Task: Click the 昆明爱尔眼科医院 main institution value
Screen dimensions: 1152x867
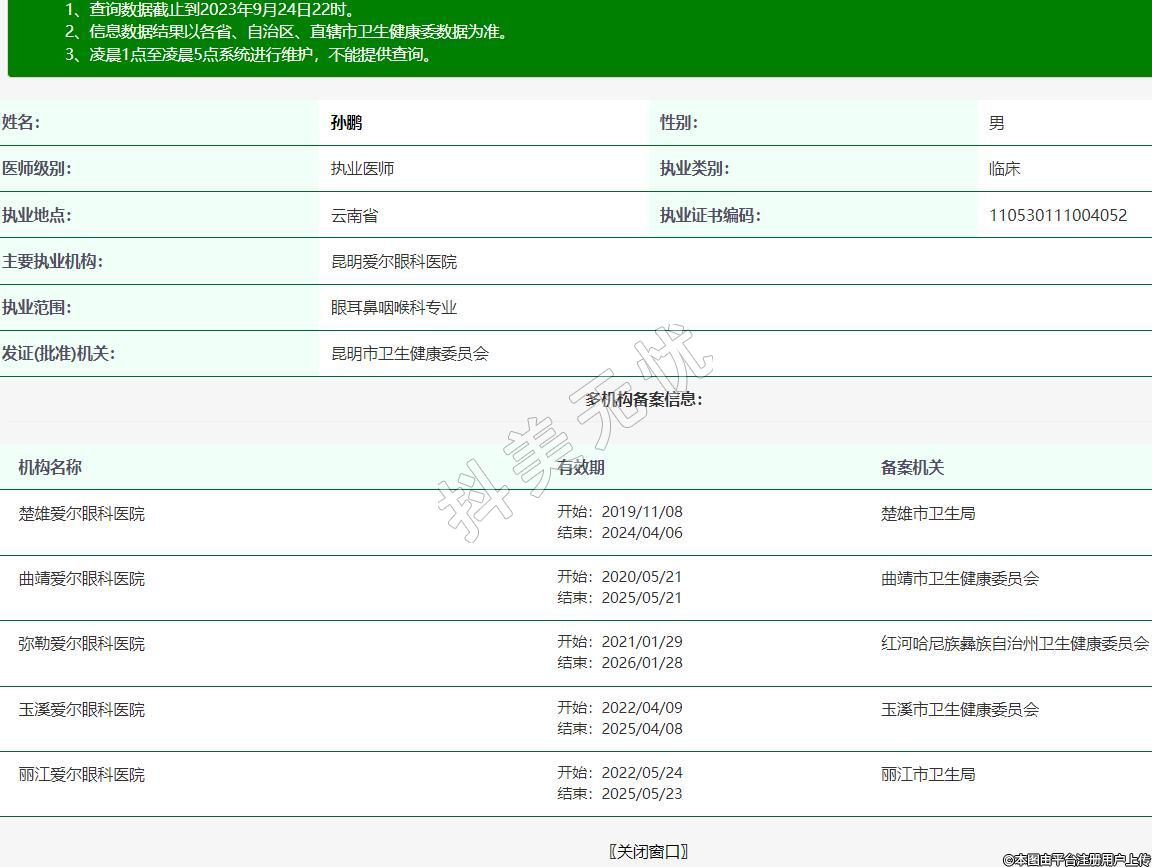Action: pos(394,262)
